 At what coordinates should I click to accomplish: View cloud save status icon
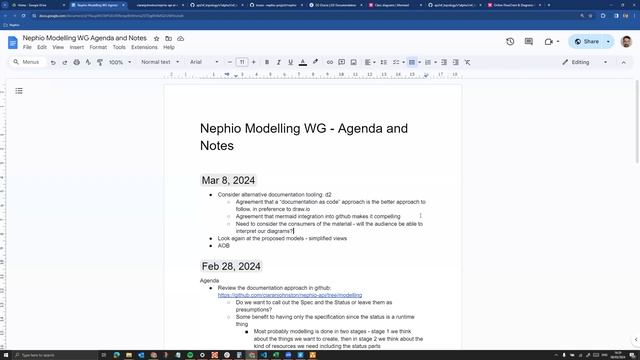[180, 38]
